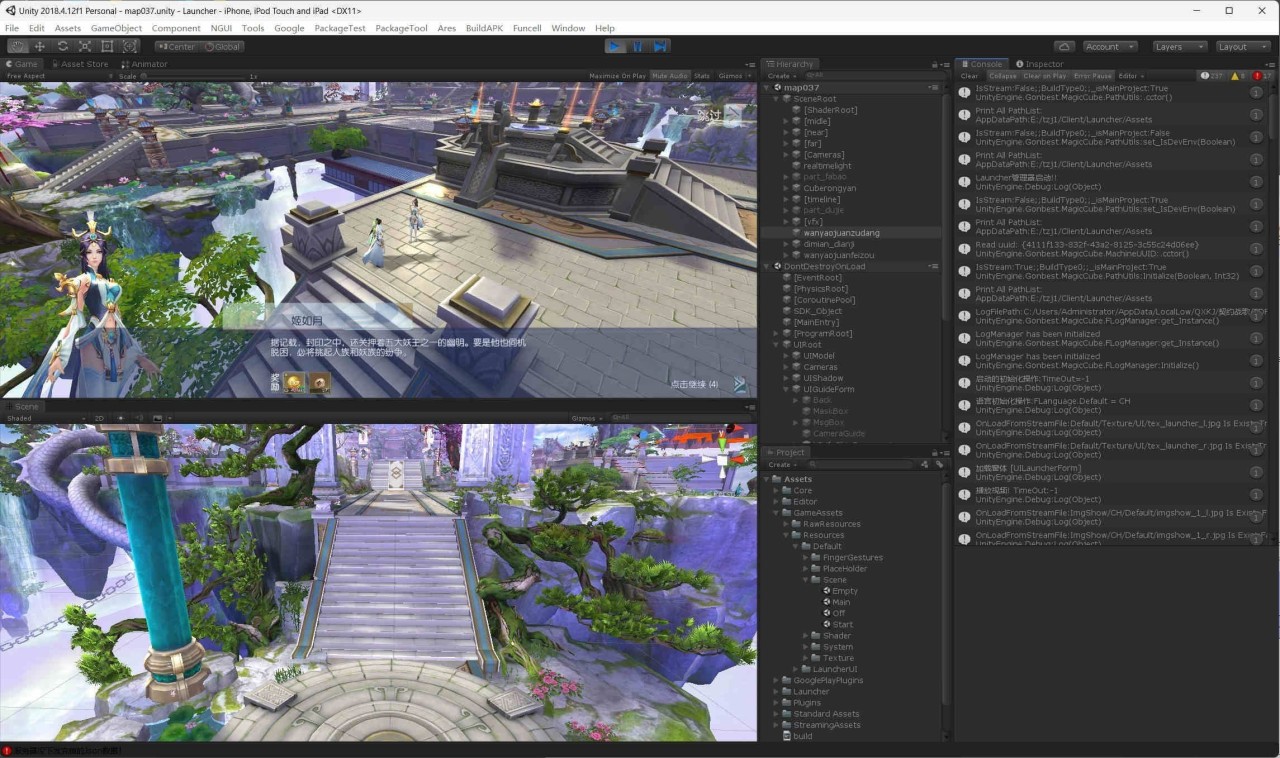This screenshot has height=758, width=1280.
Task: Select the Move tool
Action: [x=40, y=46]
